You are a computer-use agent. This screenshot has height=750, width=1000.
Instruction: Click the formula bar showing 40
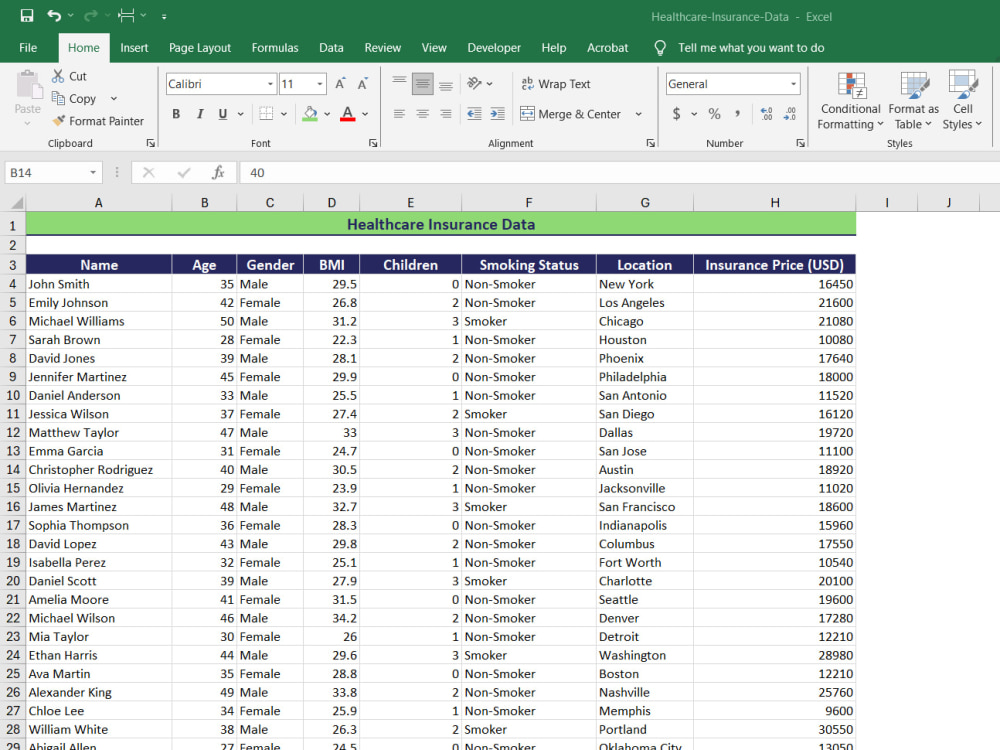coord(619,172)
